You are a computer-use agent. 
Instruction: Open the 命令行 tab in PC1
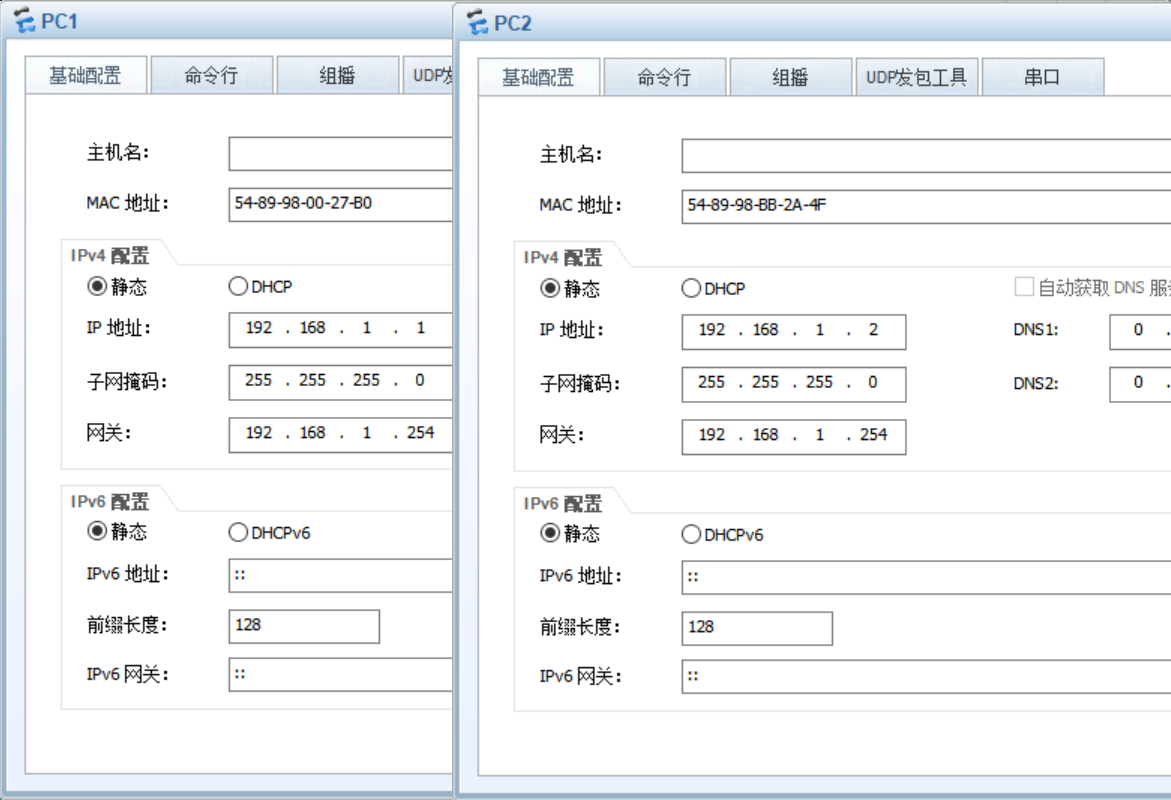[211, 76]
